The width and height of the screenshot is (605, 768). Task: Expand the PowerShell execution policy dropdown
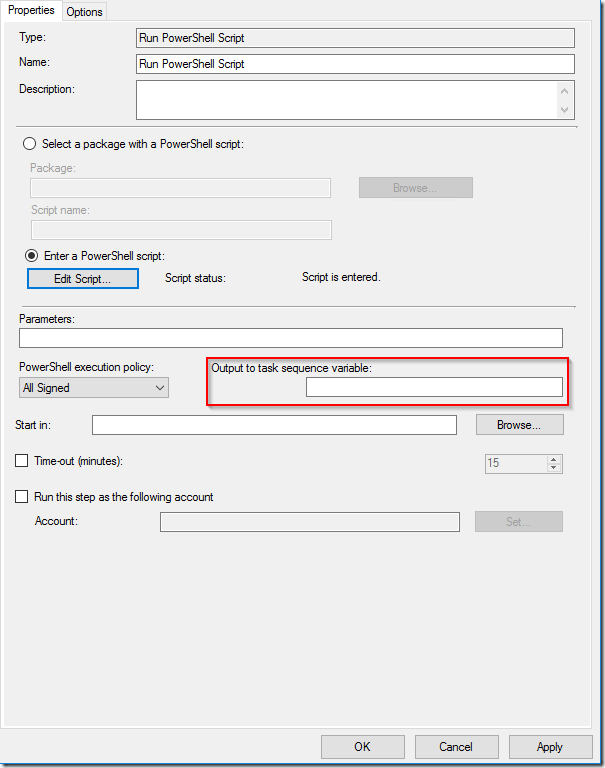95,388
